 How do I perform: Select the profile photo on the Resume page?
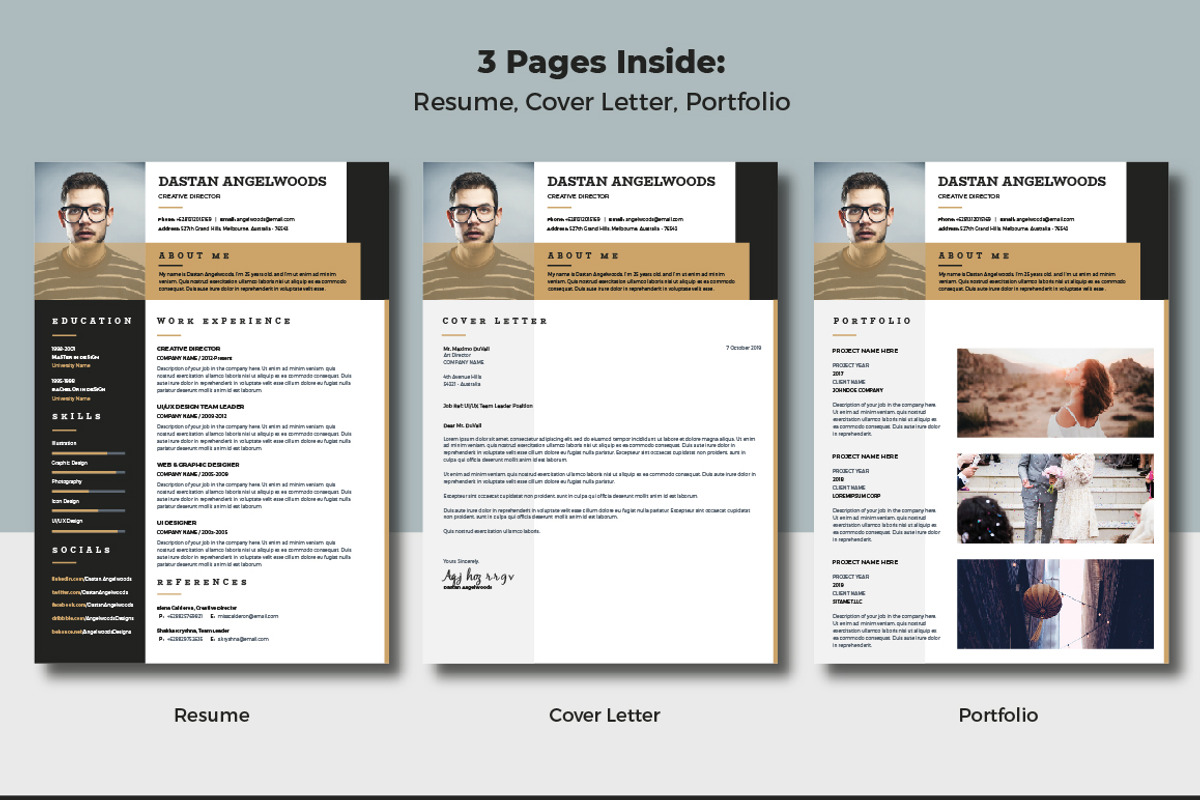90,230
